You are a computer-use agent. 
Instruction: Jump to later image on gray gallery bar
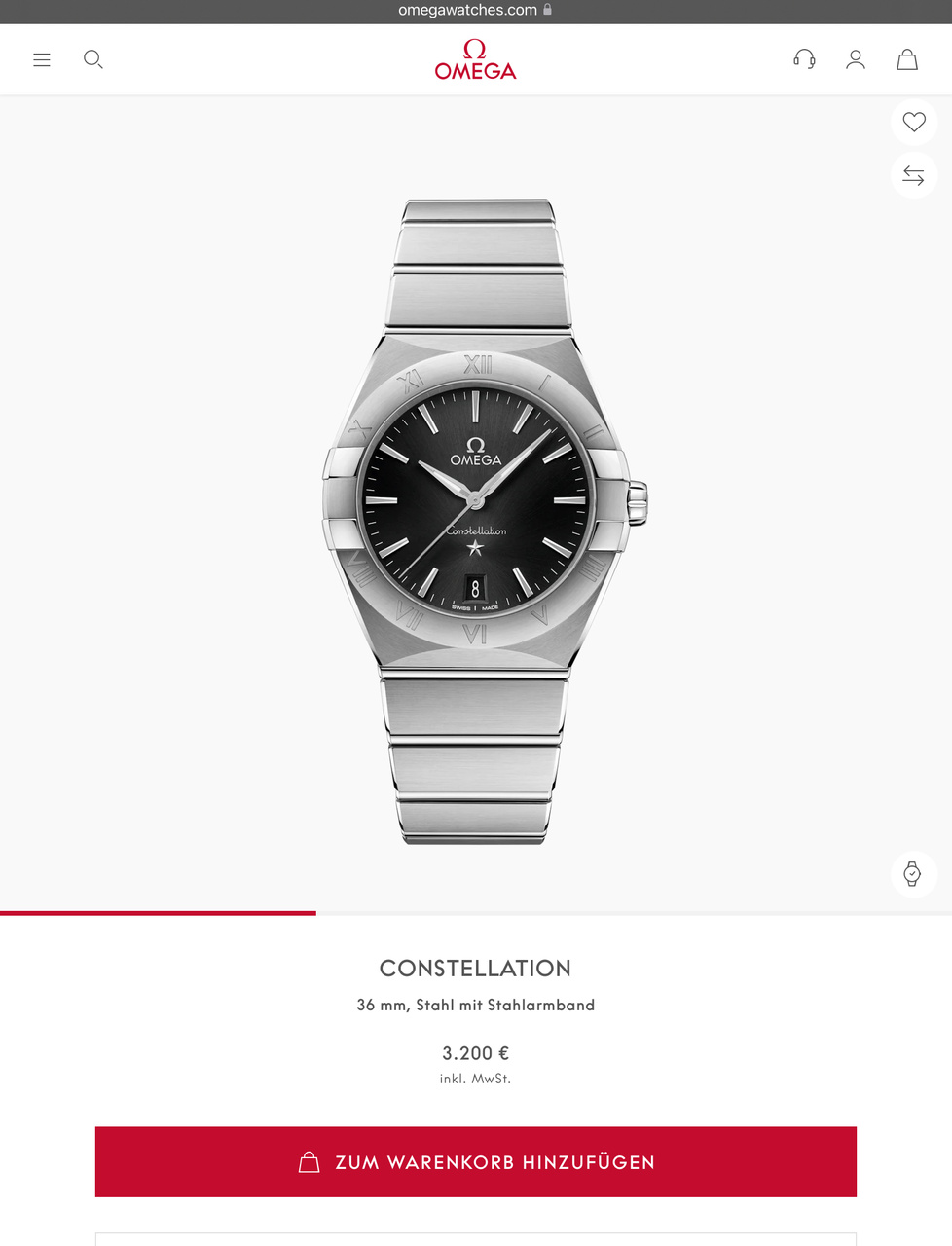click(x=634, y=913)
